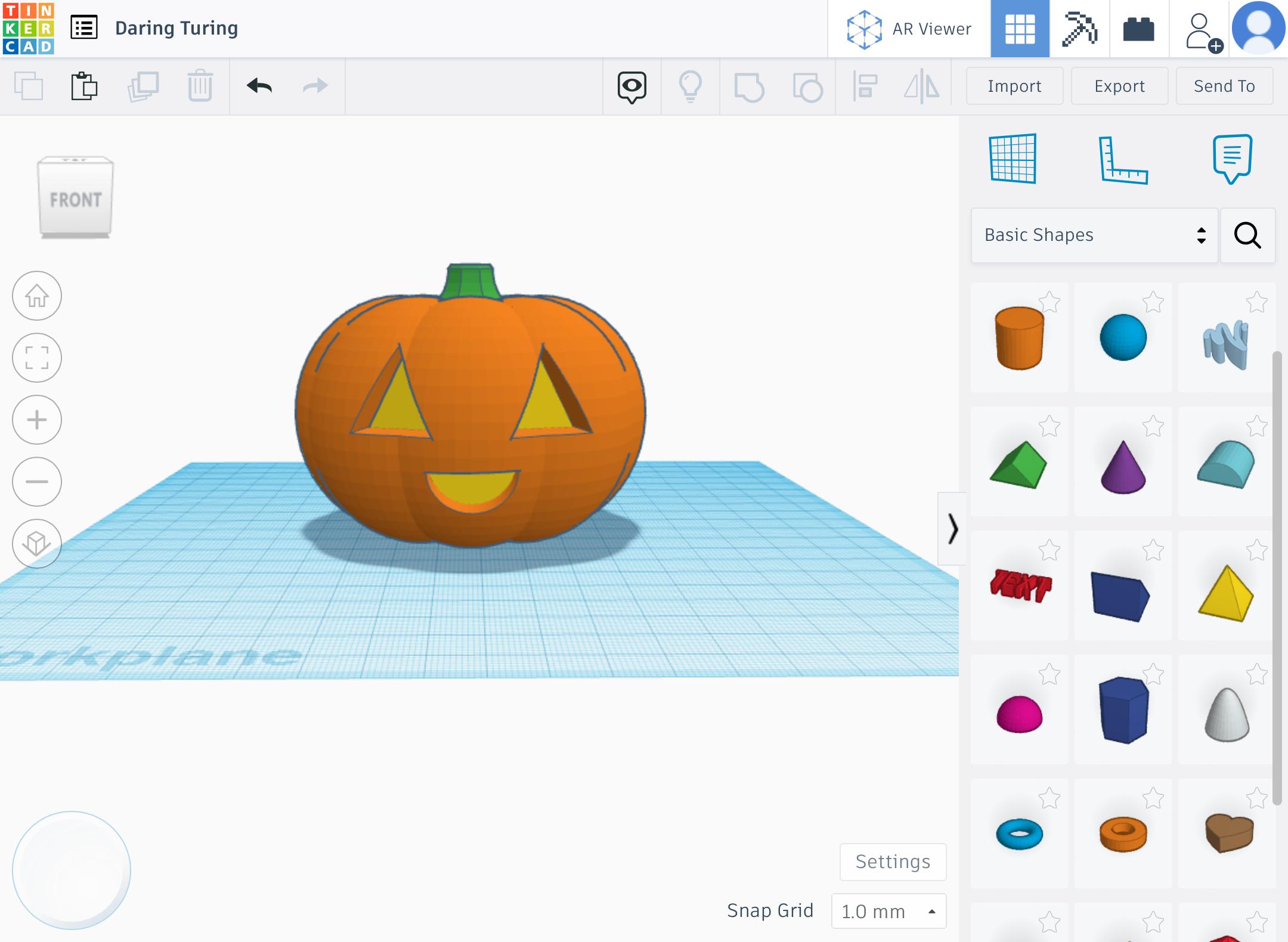The image size is (1288, 942).
Task: Select the Ruler tool icon
Action: pos(1122,160)
